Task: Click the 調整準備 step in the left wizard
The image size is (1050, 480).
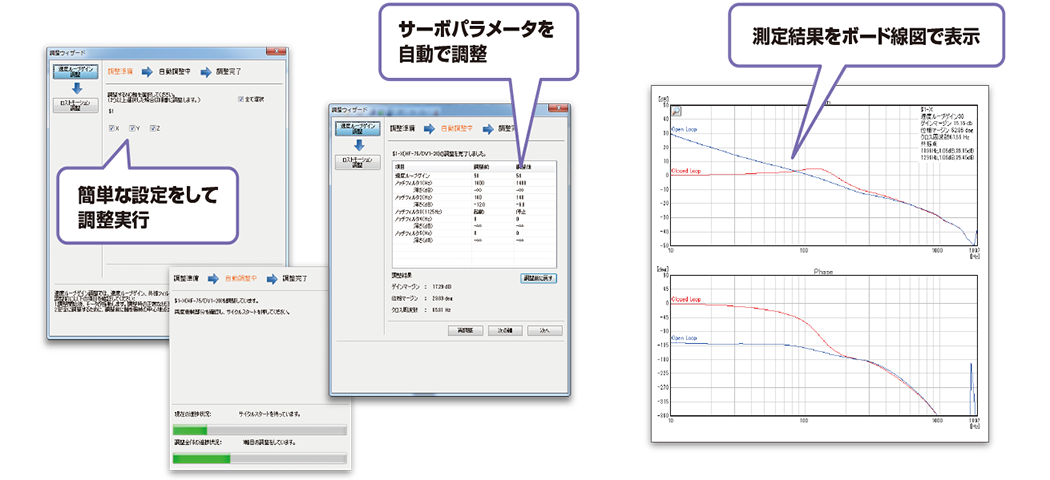Action: point(120,72)
